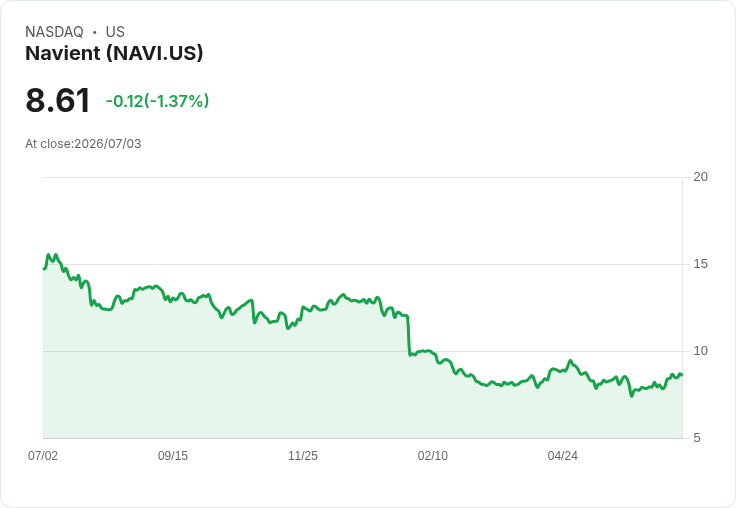Image resolution: width=736 pixels, height=508 pixels.
Task: Click the chart peak near the 07/02 start
Action: pyautogui.click(x=49, y=255)
